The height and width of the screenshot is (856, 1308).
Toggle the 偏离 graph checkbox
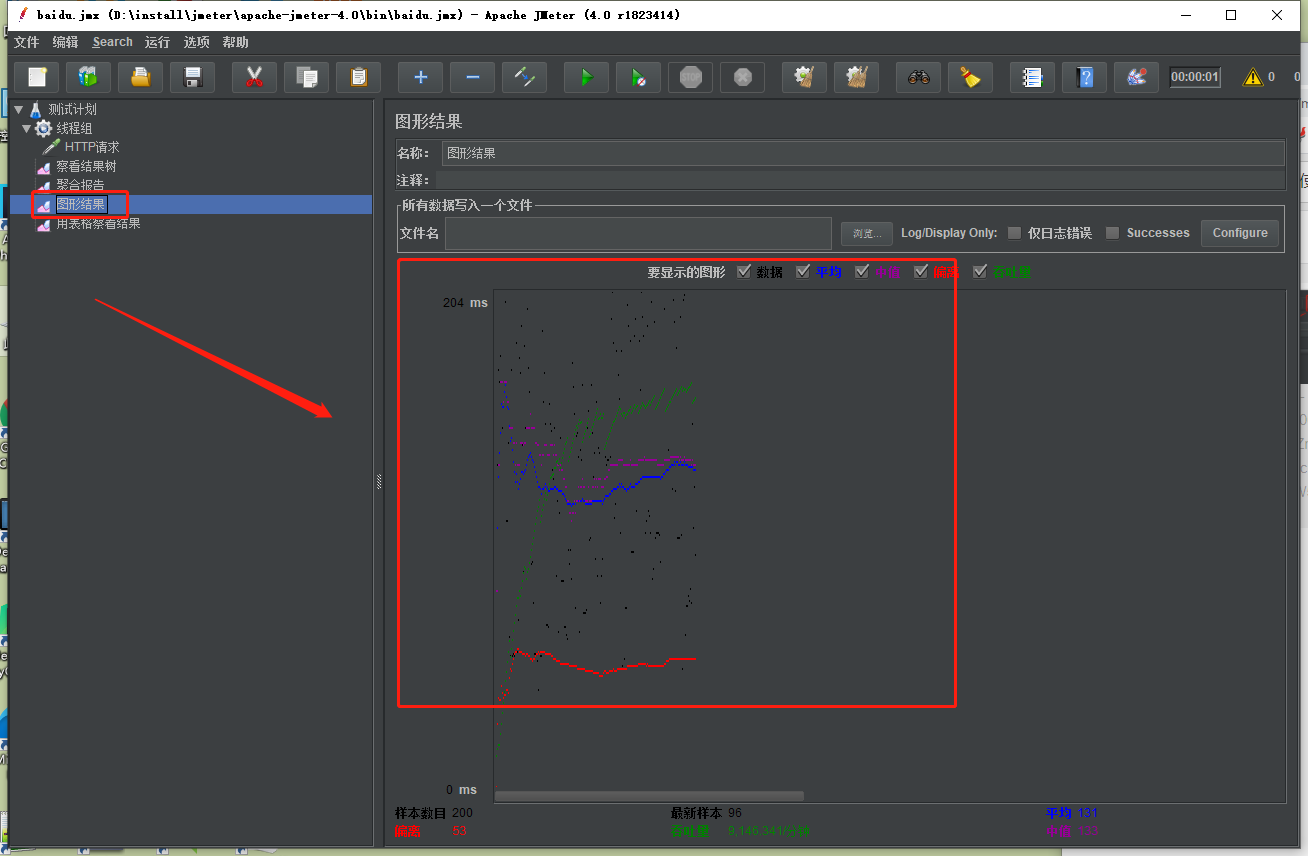pyautogui.click(x=921, y=271)
